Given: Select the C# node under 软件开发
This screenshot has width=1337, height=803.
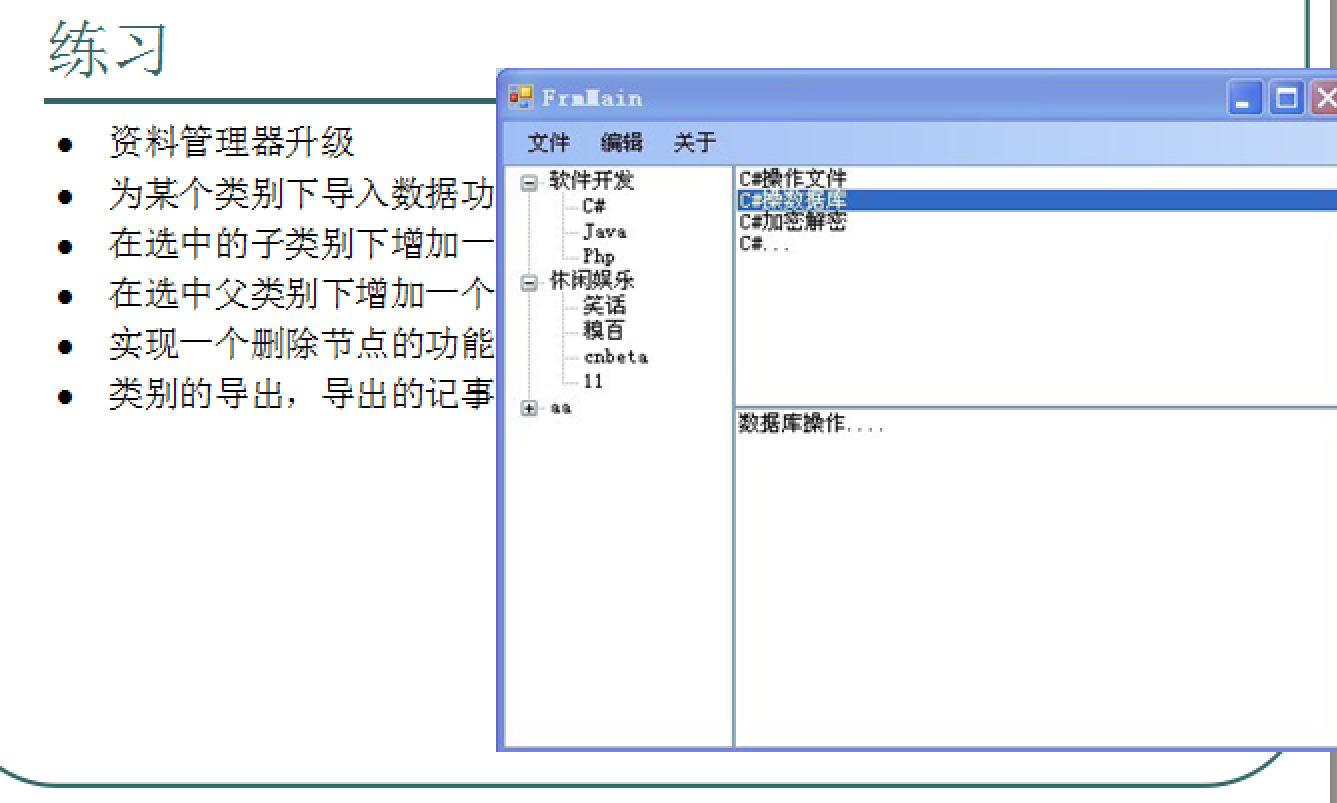Looking at the screenshot, I should click(594, 206).
